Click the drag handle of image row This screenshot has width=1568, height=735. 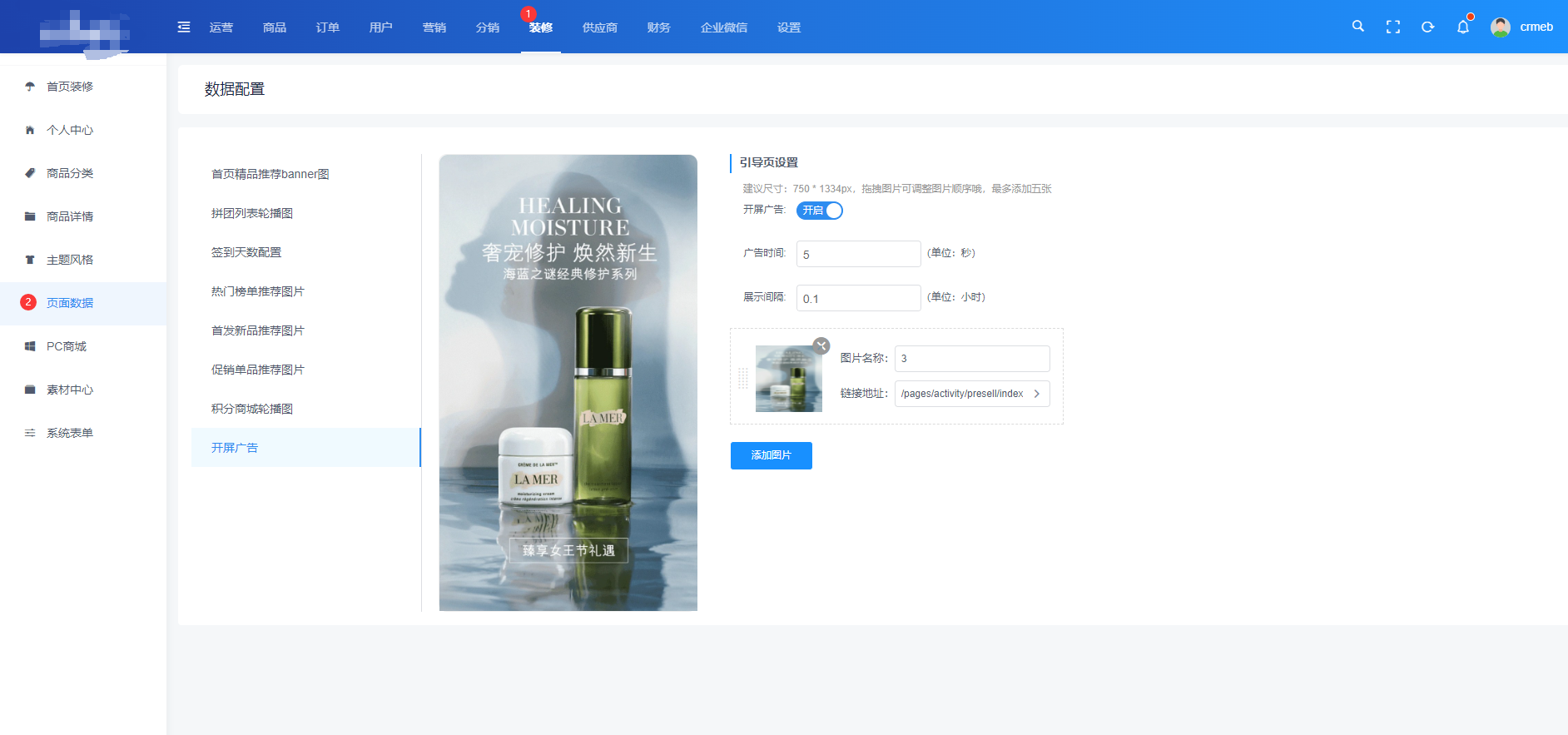[743, 378]
